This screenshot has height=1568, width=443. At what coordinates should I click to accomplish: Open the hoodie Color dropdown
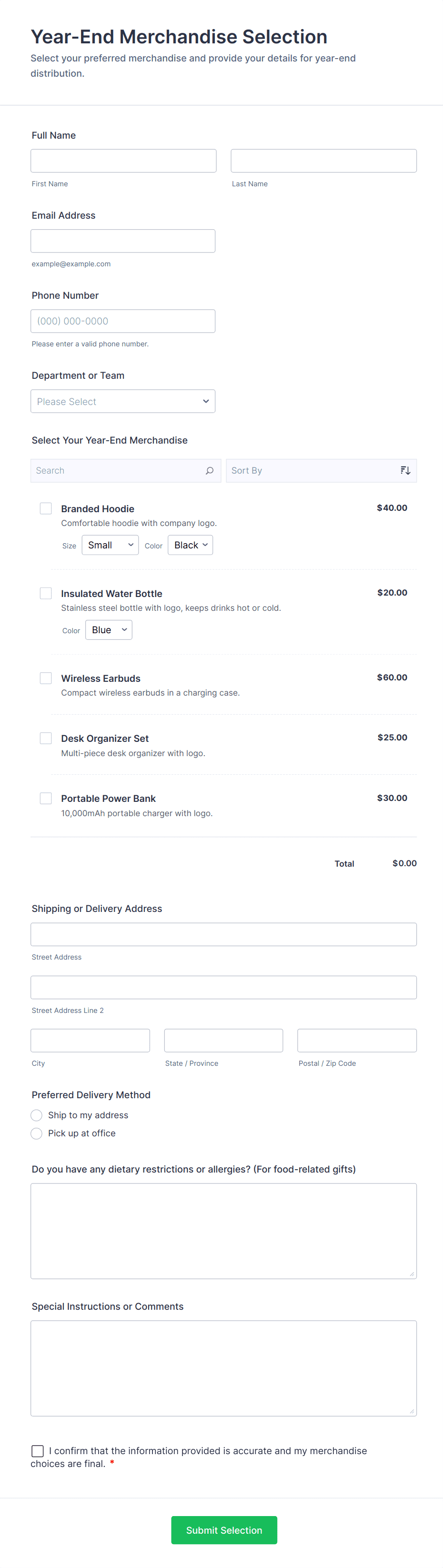[x=191, y=545]
